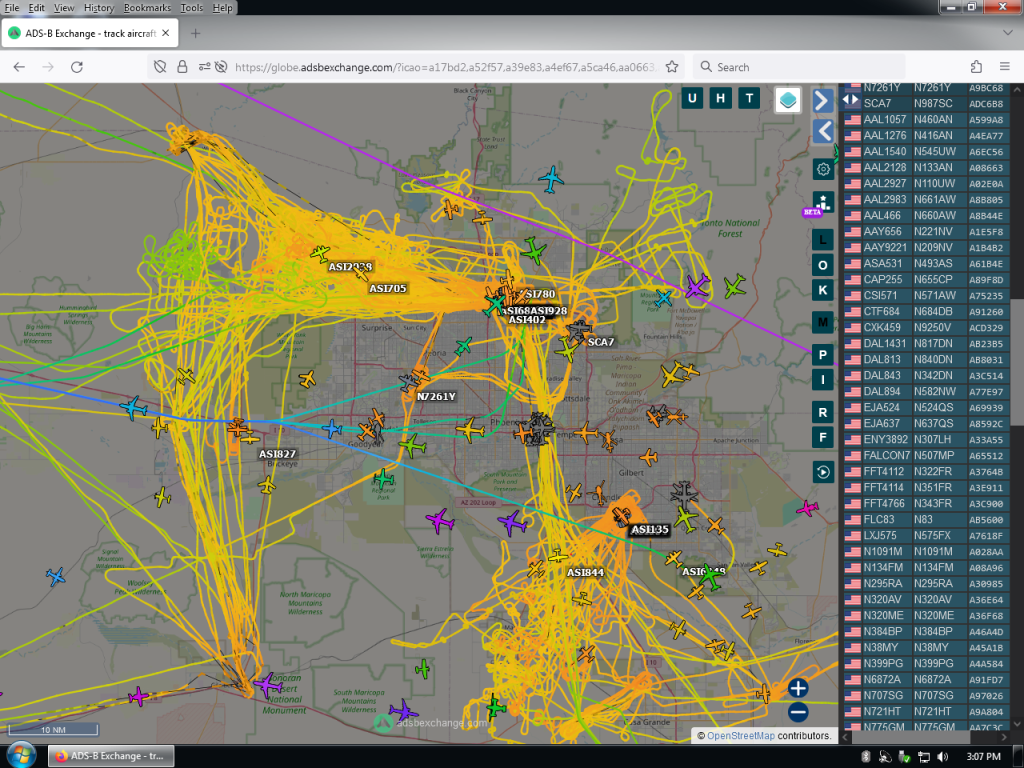
Task: Select the N7261Y aircraft marker on the map
Action: click(409, 381)
